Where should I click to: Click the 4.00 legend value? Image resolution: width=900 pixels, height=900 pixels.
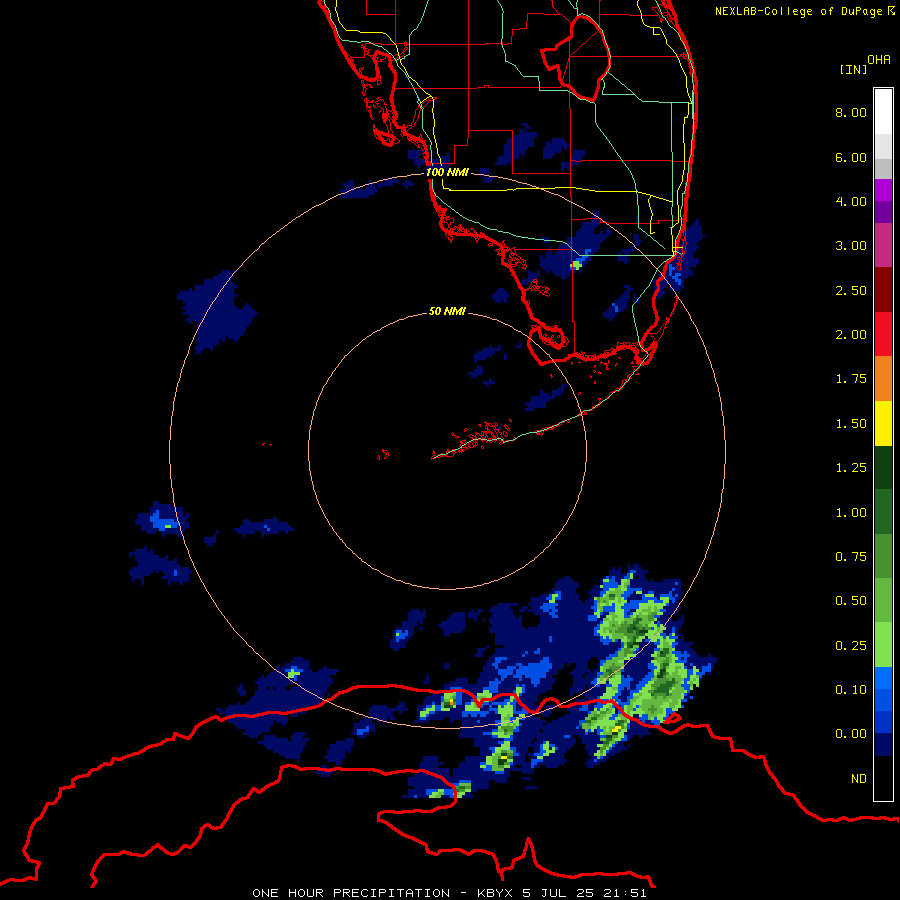(x=851, y=201)
